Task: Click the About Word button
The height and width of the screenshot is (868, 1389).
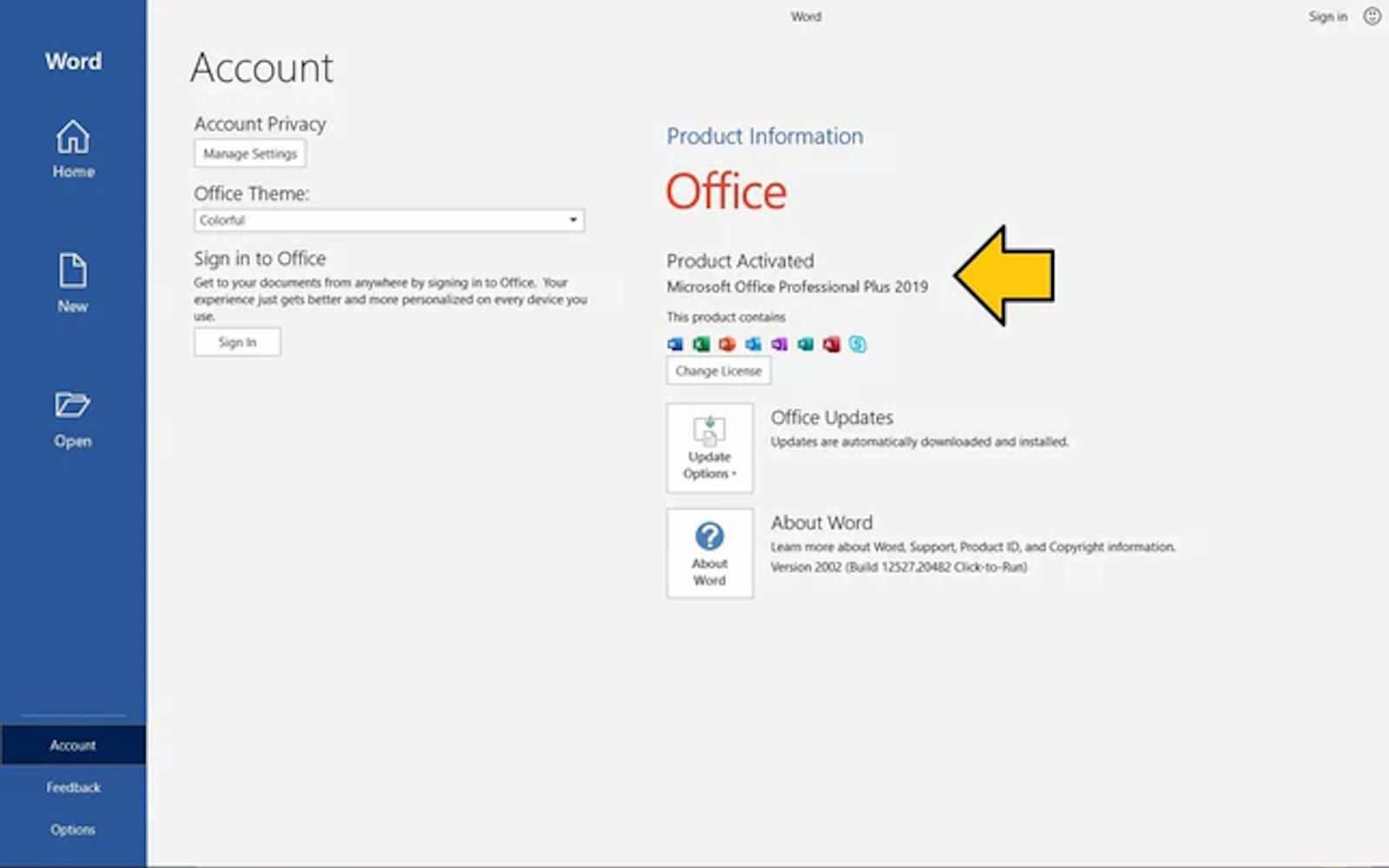Action: (x=709, y=554)
